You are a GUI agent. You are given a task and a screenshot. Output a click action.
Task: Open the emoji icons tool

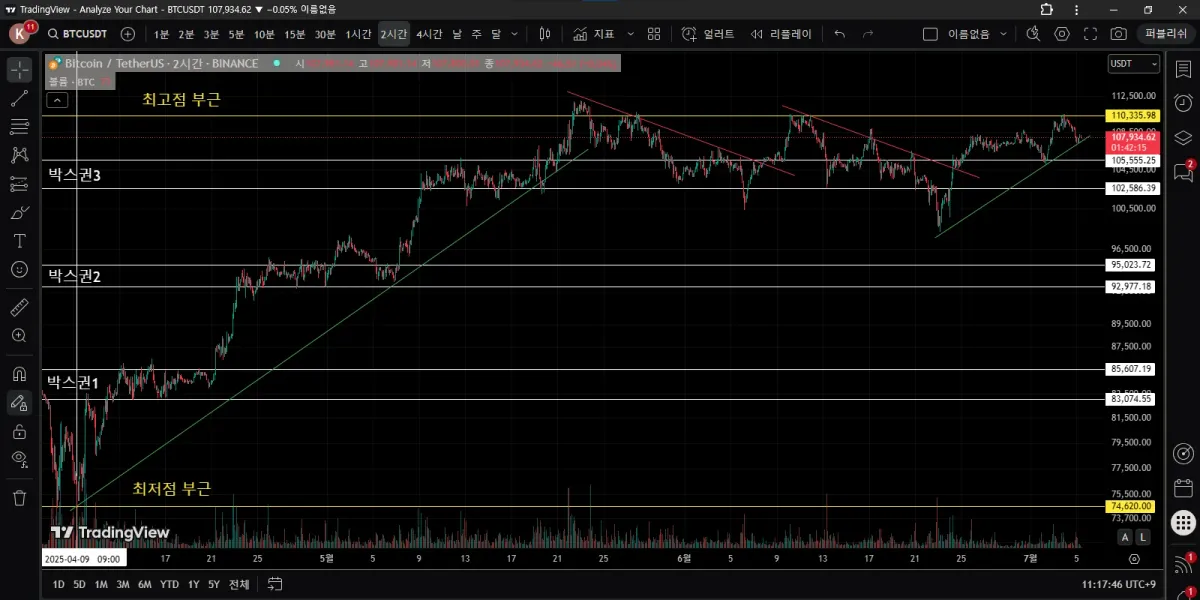click(19, 269)
